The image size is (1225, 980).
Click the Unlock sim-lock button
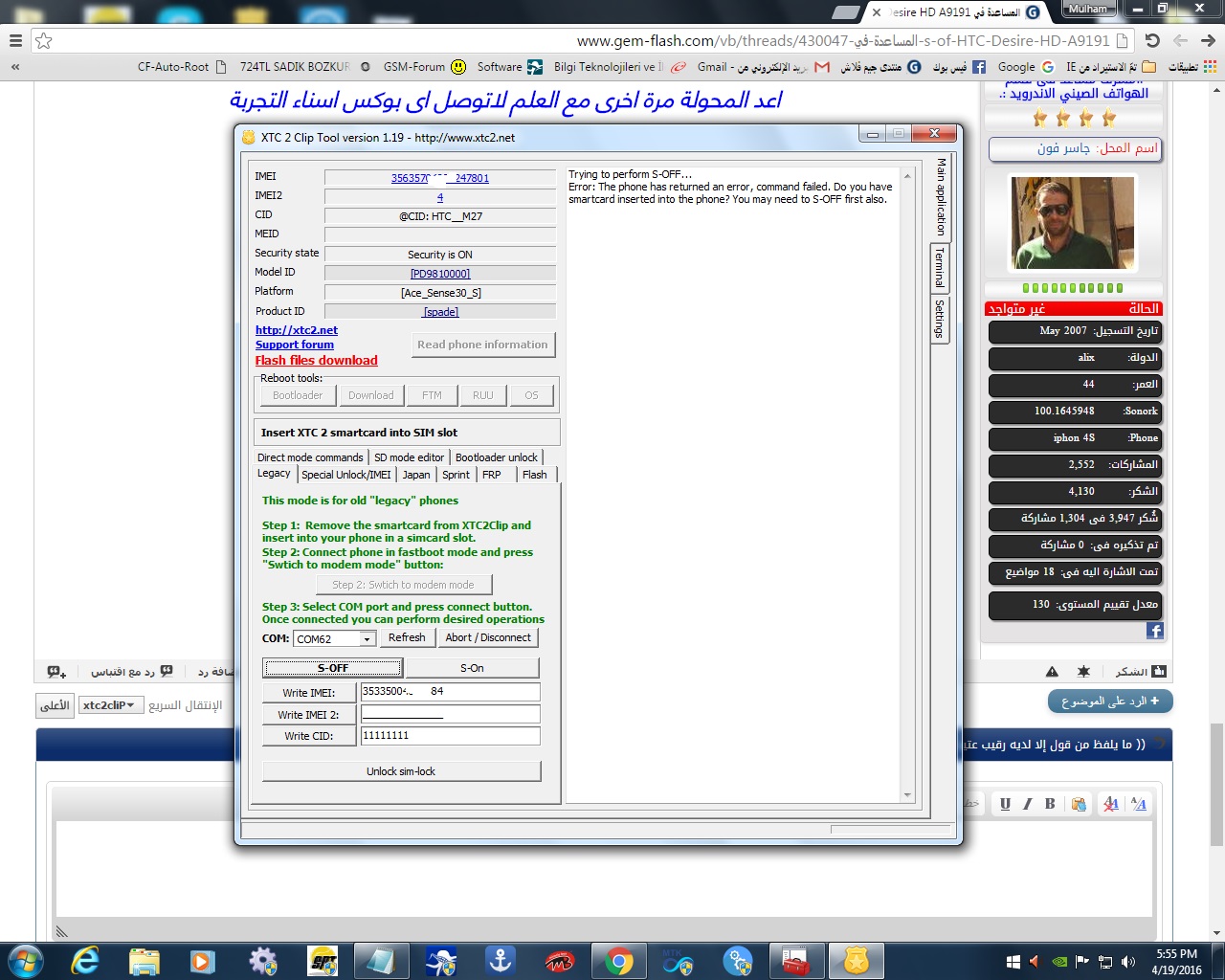click(401, 771)
